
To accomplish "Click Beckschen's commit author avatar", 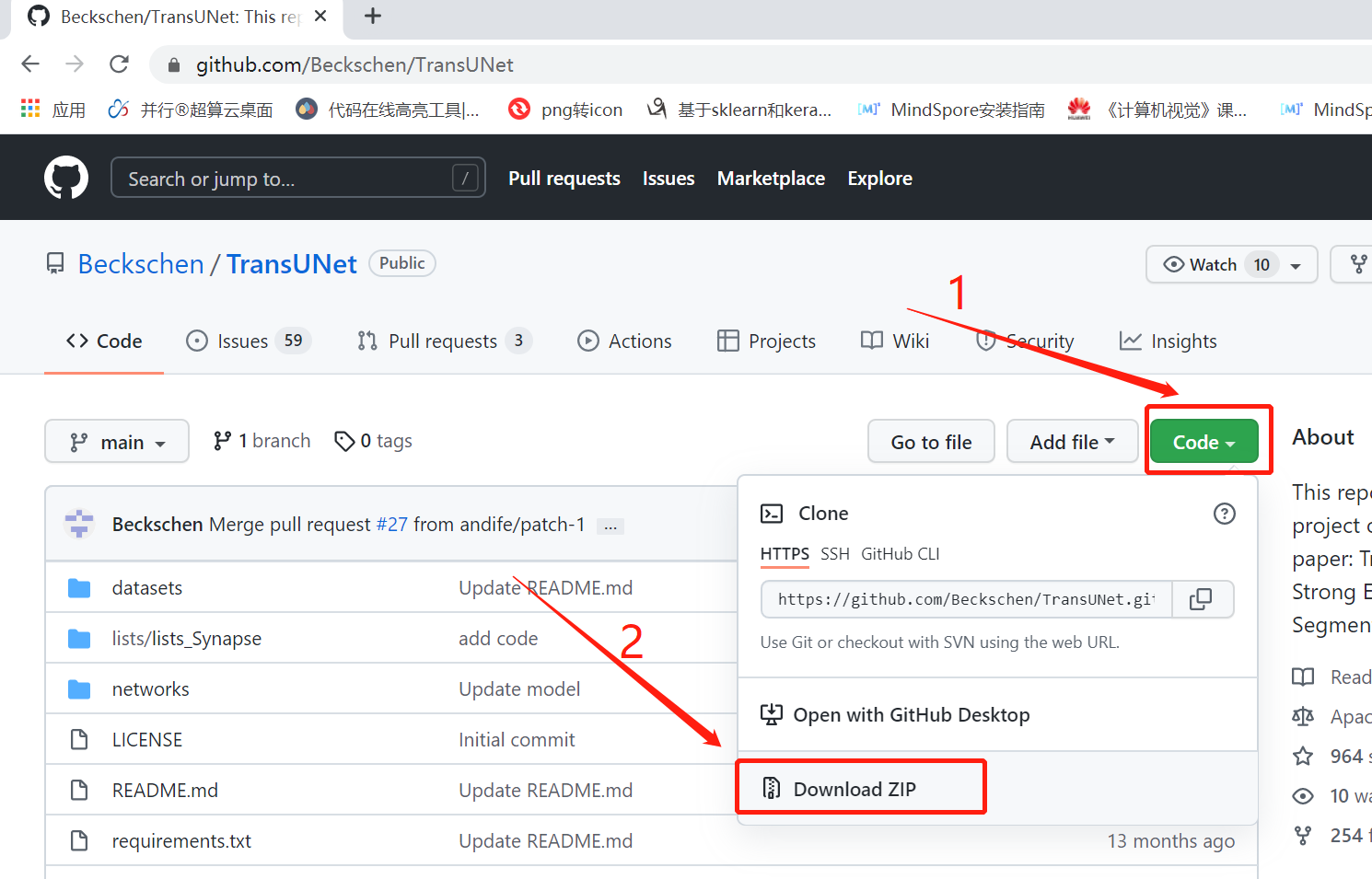I will (x=79, y=524).
